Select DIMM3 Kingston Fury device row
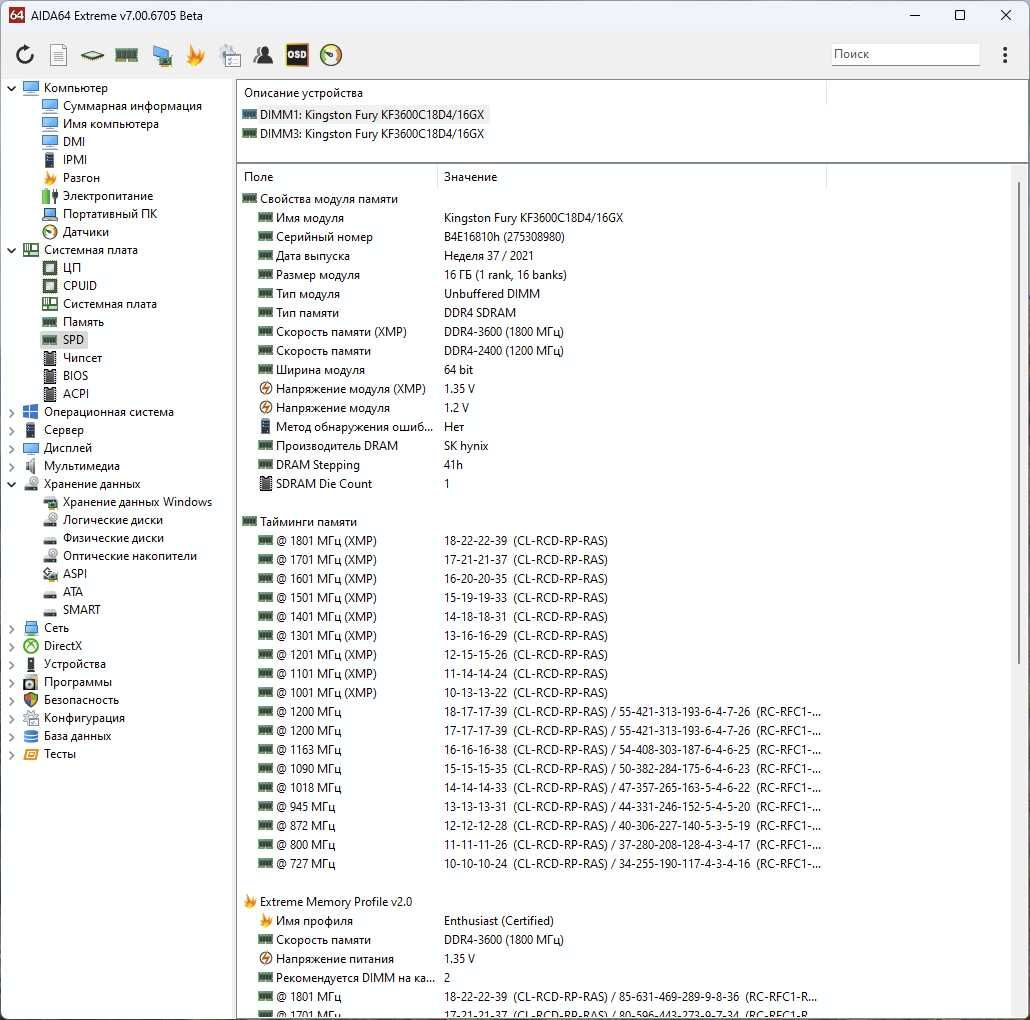 (364, 134)
